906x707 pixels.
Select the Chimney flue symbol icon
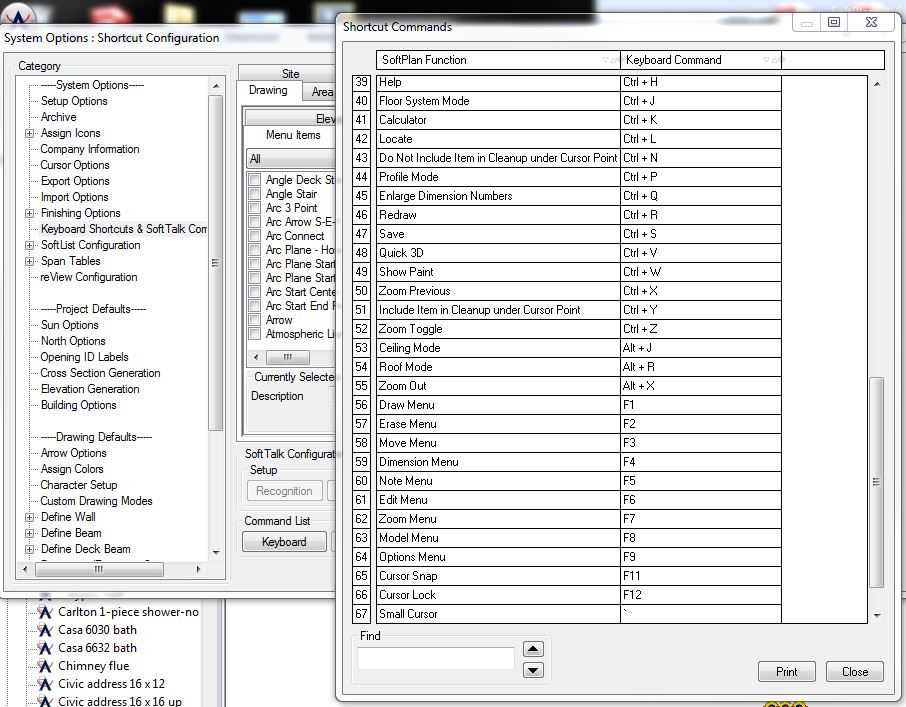tap(44, 666)
